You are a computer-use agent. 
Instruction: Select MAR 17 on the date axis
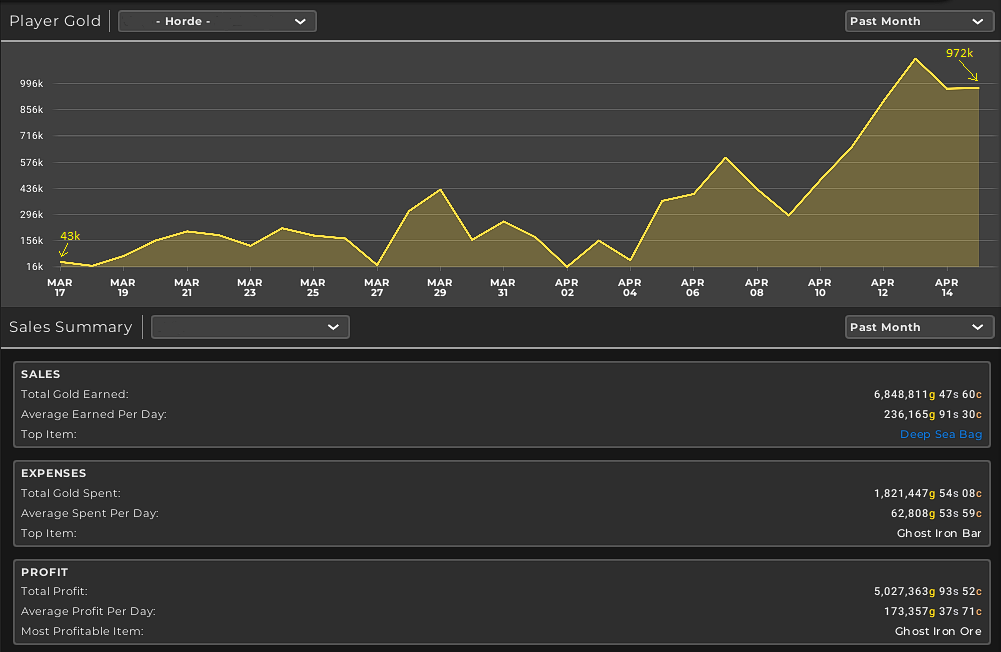pos(60,288)
